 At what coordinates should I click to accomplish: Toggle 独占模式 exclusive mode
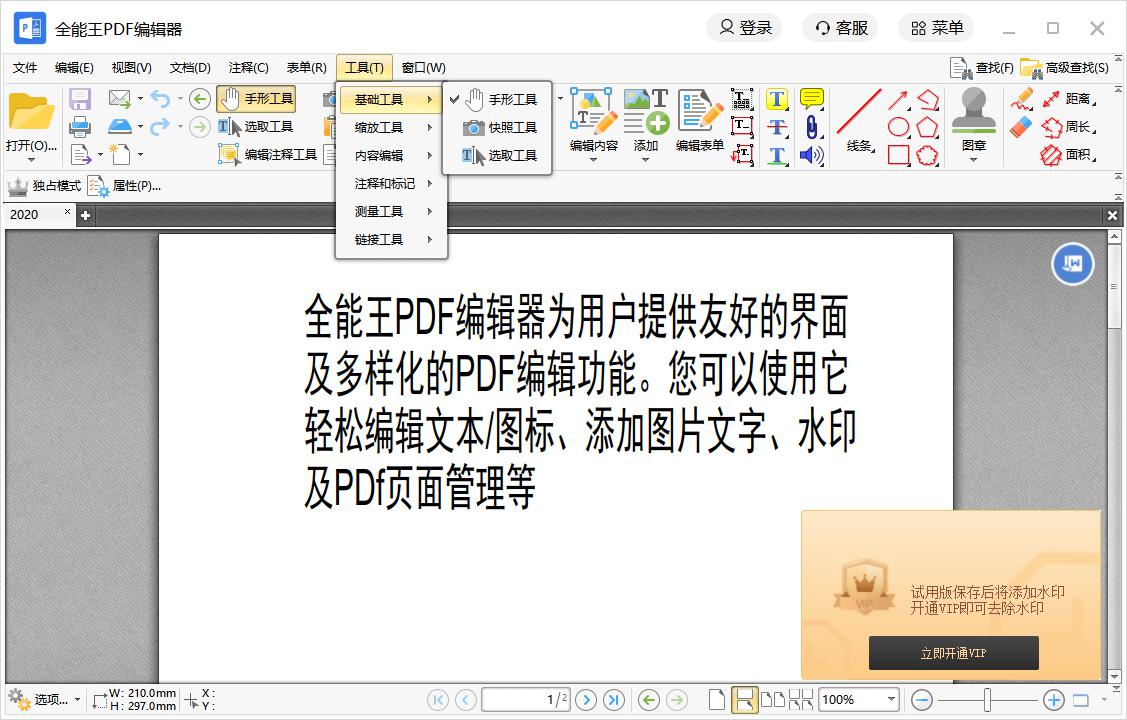tap(44, 186)
